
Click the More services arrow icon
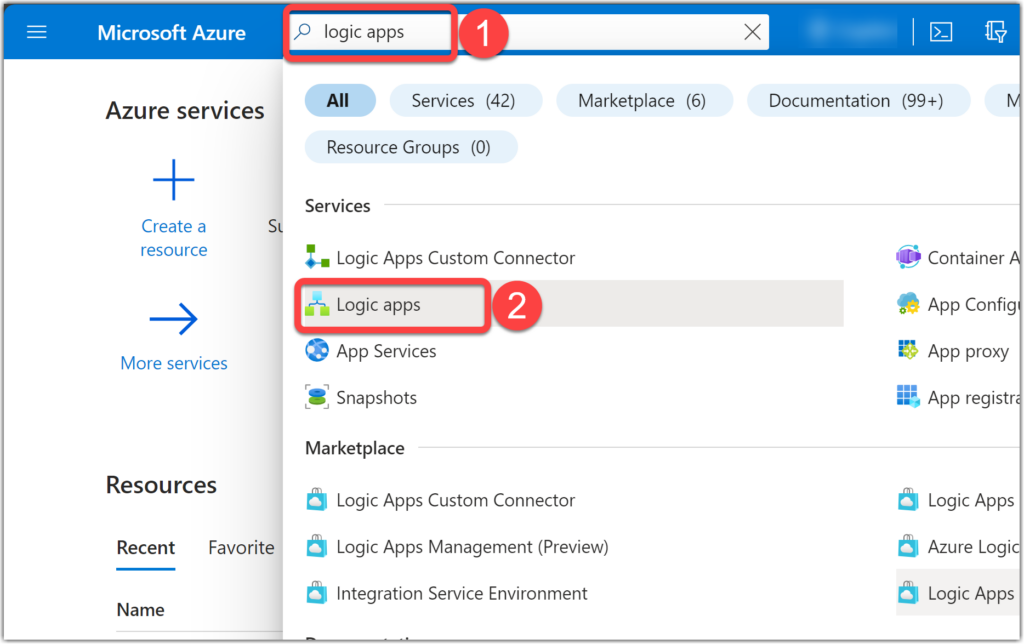[x=174, y=319]
